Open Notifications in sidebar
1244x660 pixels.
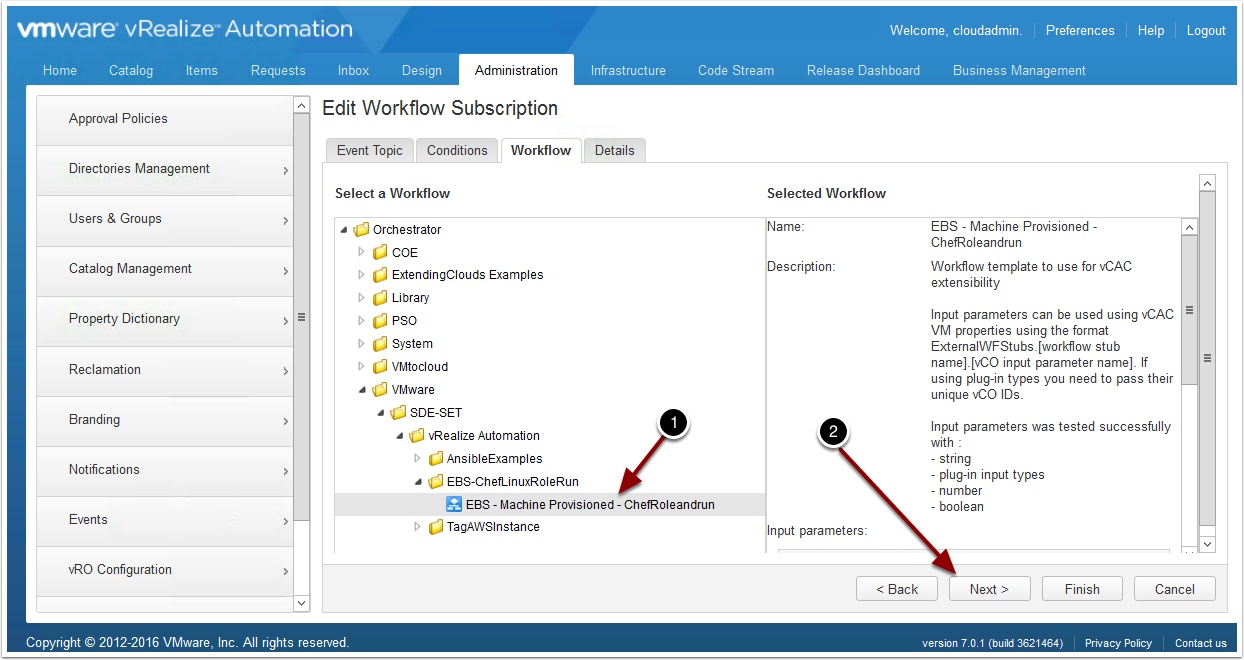(x=165, y=470)
